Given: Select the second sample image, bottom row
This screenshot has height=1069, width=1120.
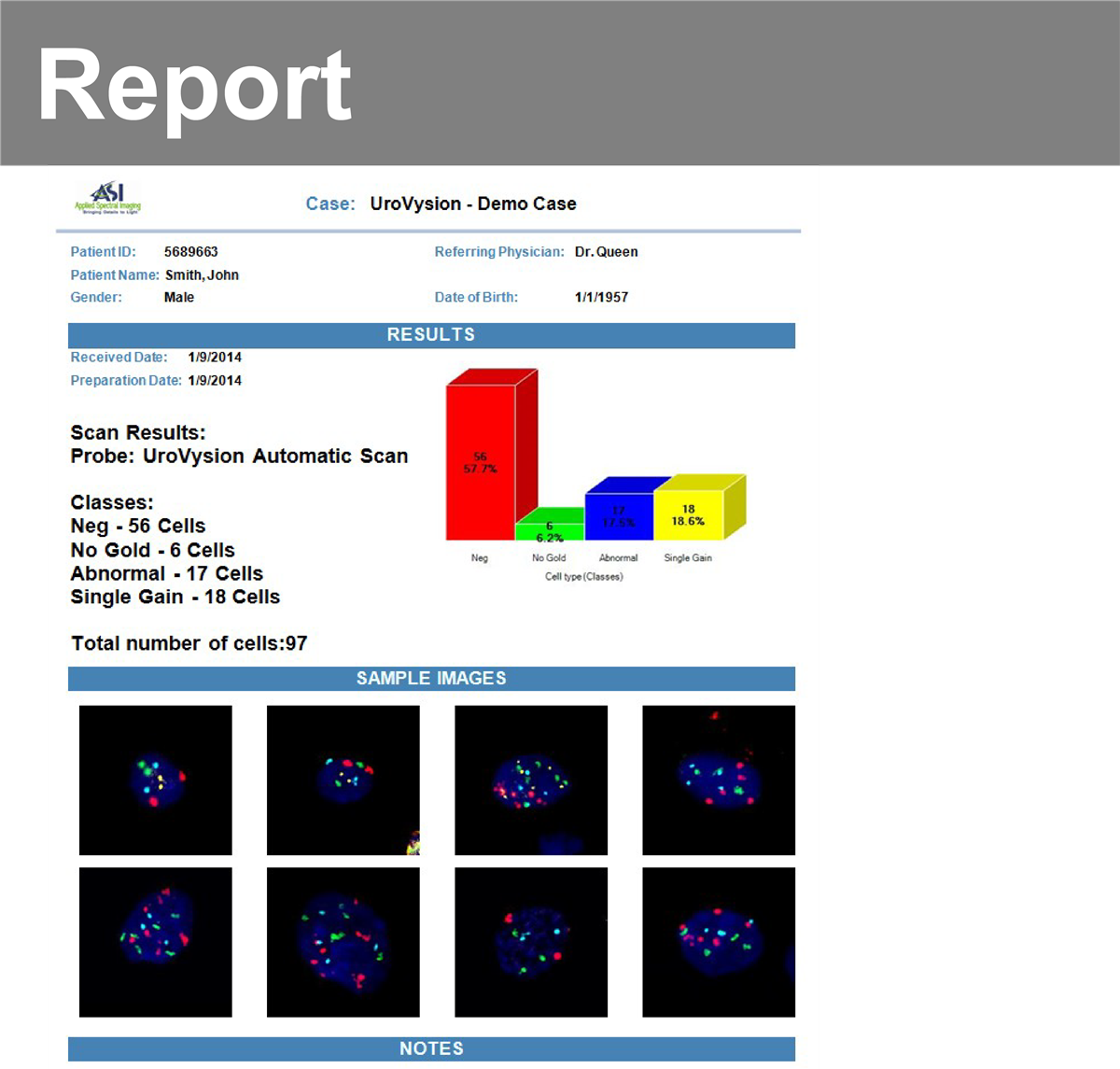Looking at the screenshot, I should 343,942.
